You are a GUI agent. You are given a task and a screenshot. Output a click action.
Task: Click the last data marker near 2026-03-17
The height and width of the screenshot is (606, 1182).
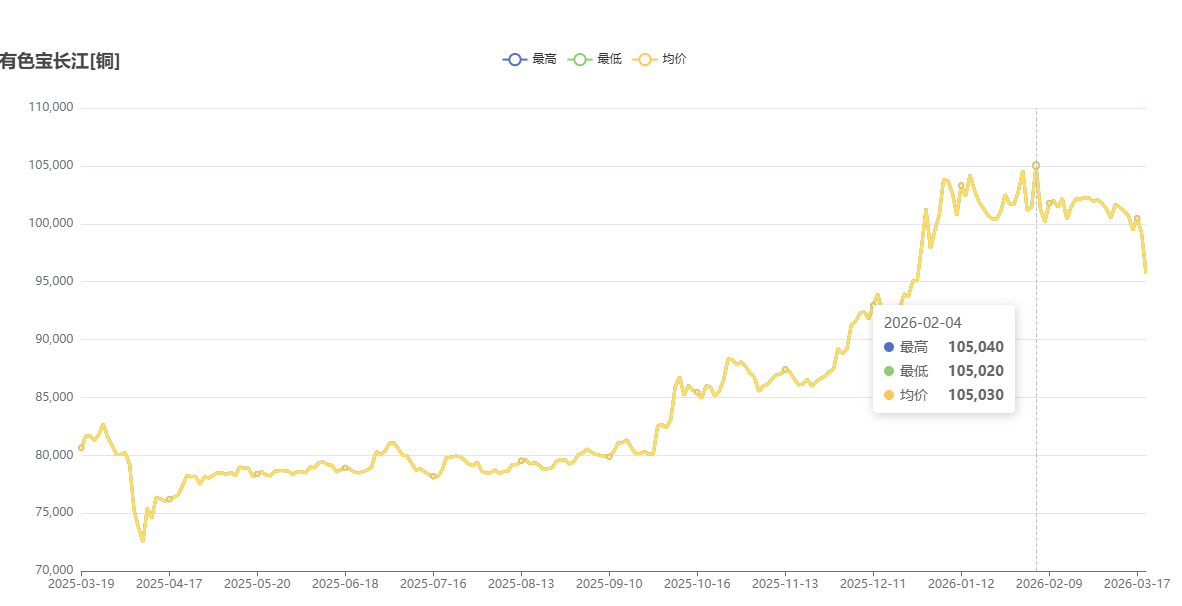[1137, 218]
